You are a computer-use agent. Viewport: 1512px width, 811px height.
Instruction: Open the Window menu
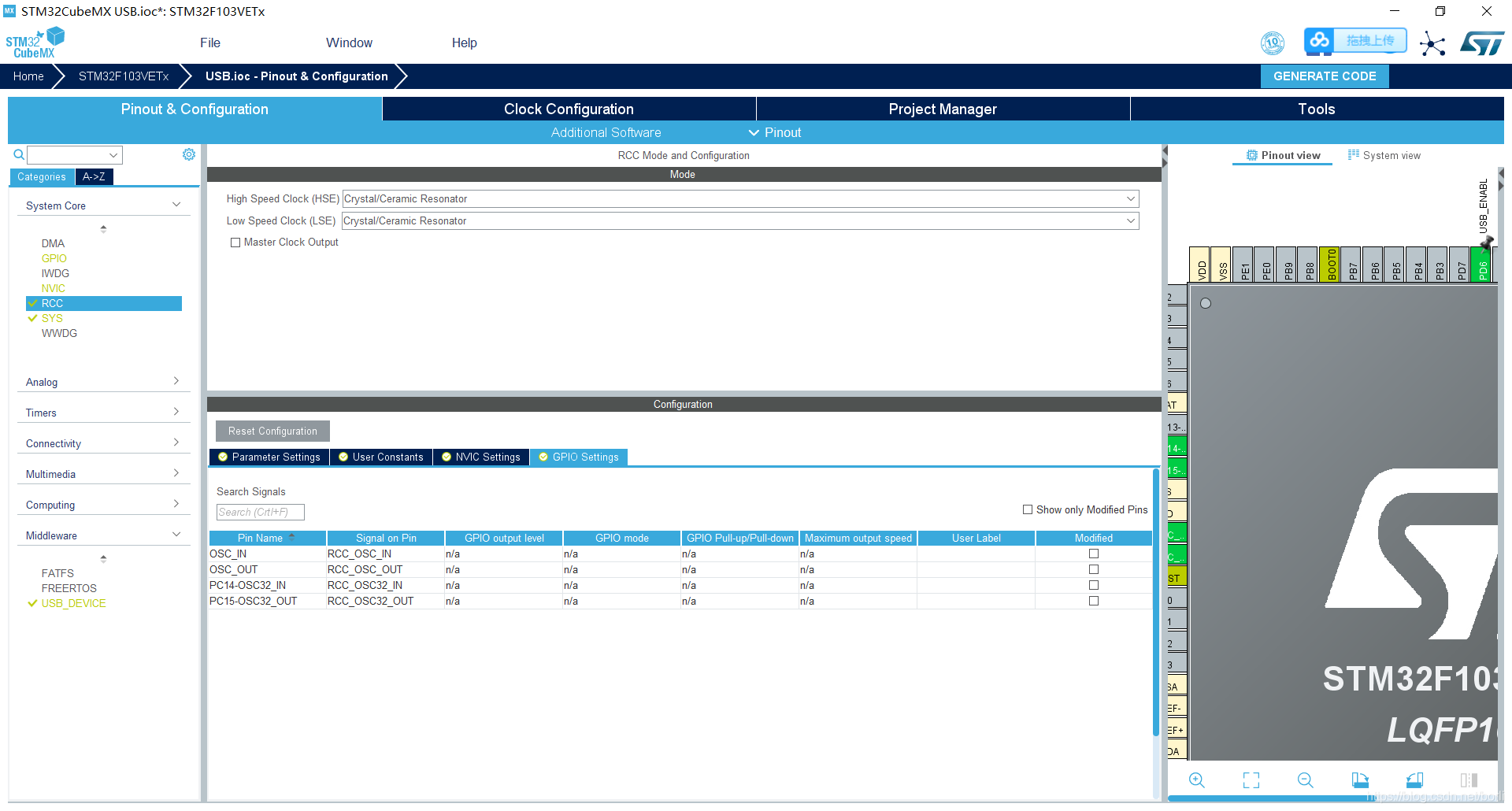pyautogui.click(x=349, y=43)
